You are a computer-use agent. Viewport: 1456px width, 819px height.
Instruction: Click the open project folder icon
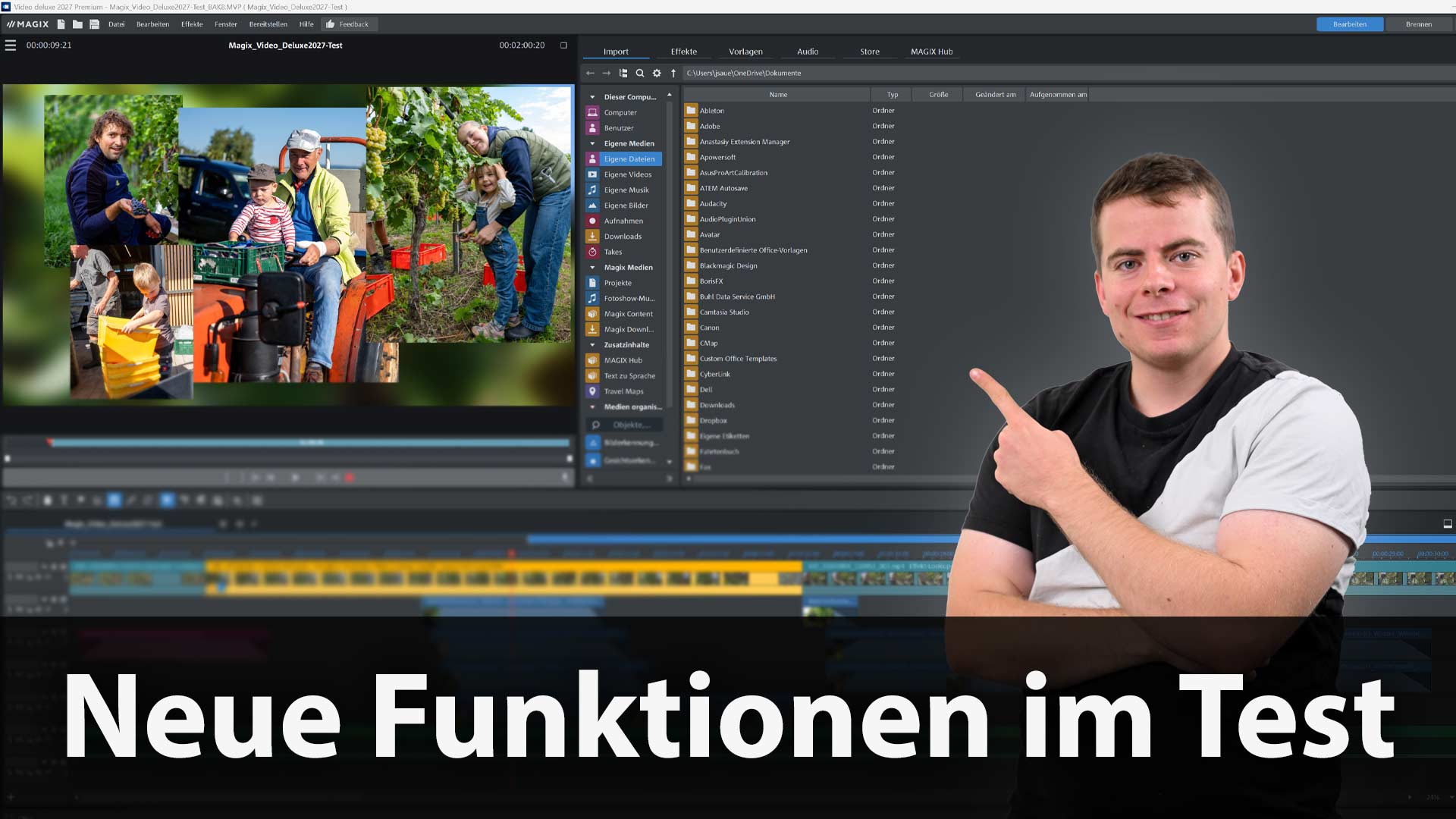coord(77,24)
